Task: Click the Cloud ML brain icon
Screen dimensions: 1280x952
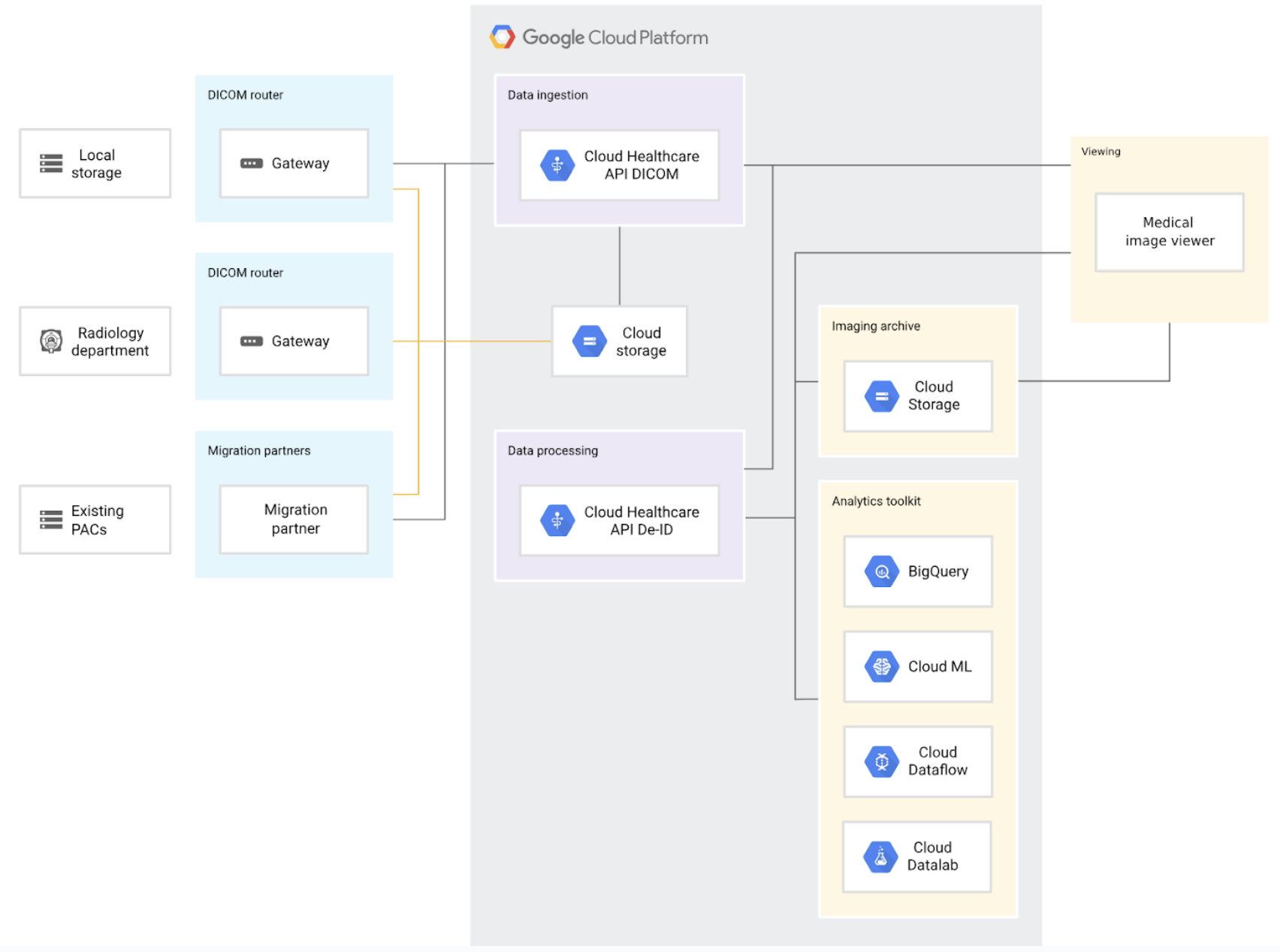Action: coord(882,667)
